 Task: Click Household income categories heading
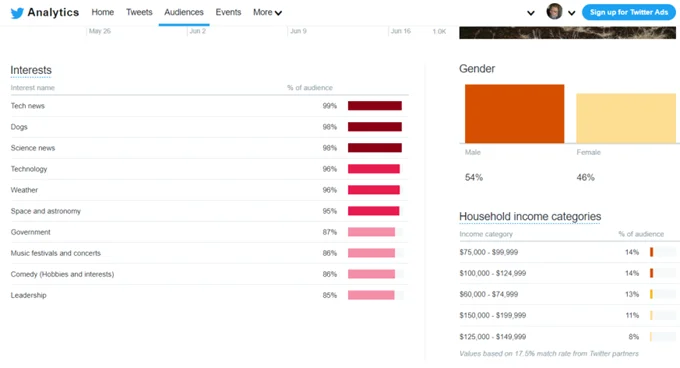tap(530, 216)
